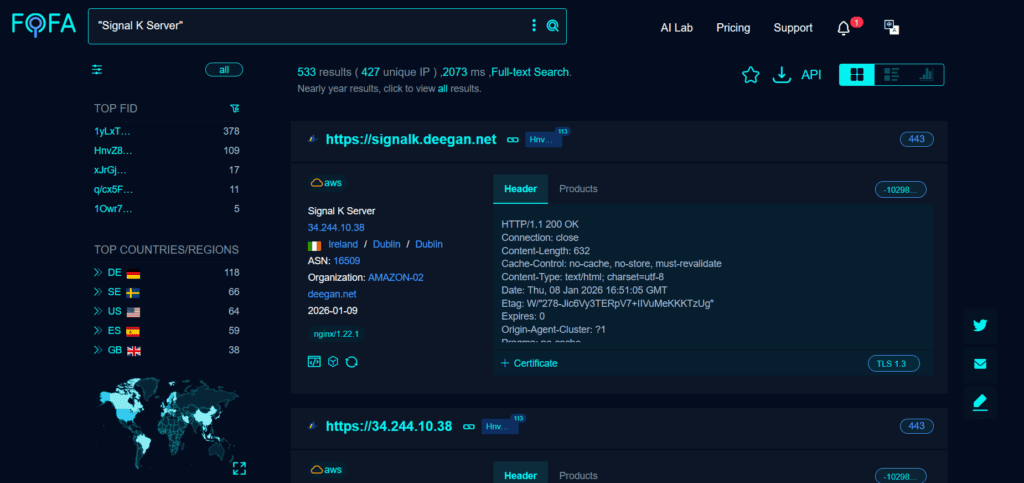The width and height of the screenshot is (1024, 483).
Task: Expand GB country row
Action: (98, 350)
